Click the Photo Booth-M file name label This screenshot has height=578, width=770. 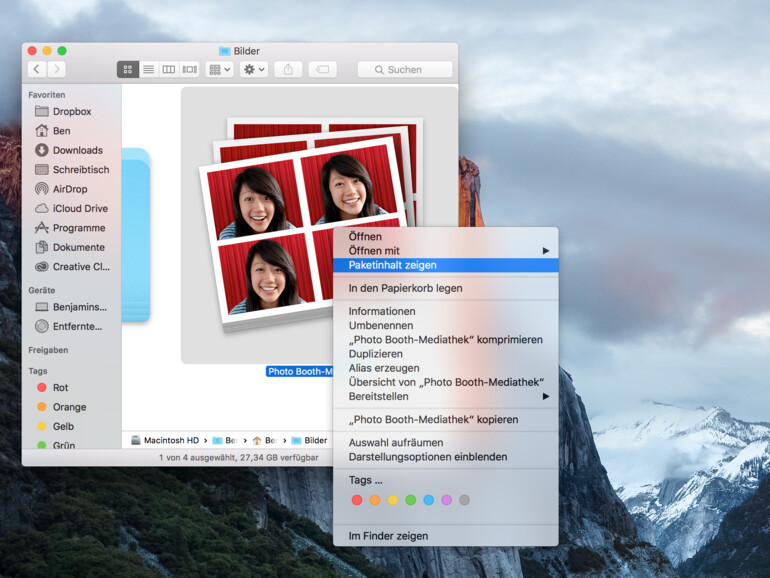pyautogui.click(x=300, y=372)
